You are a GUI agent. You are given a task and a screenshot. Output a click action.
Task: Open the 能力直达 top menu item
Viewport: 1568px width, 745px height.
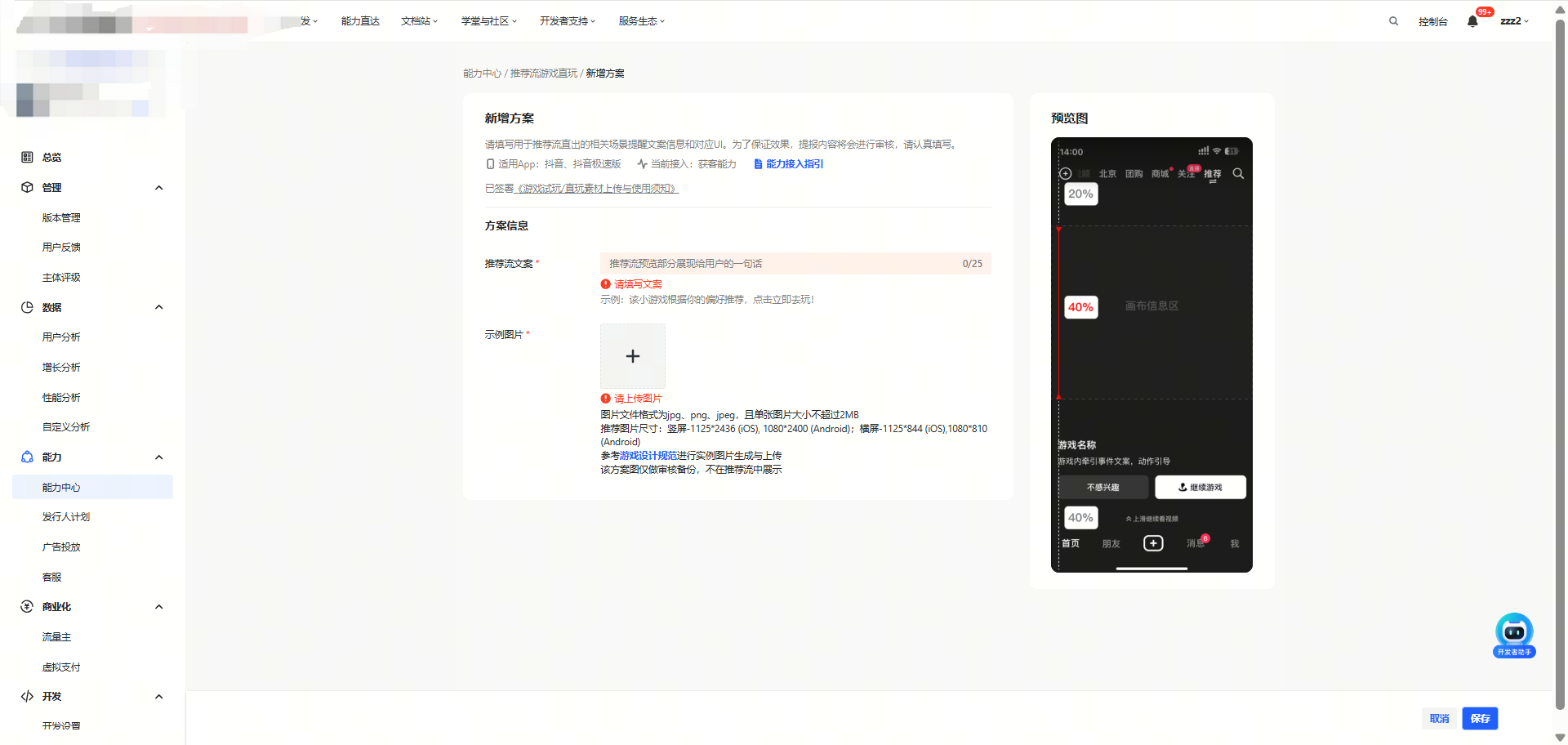[x=360, y=21]
